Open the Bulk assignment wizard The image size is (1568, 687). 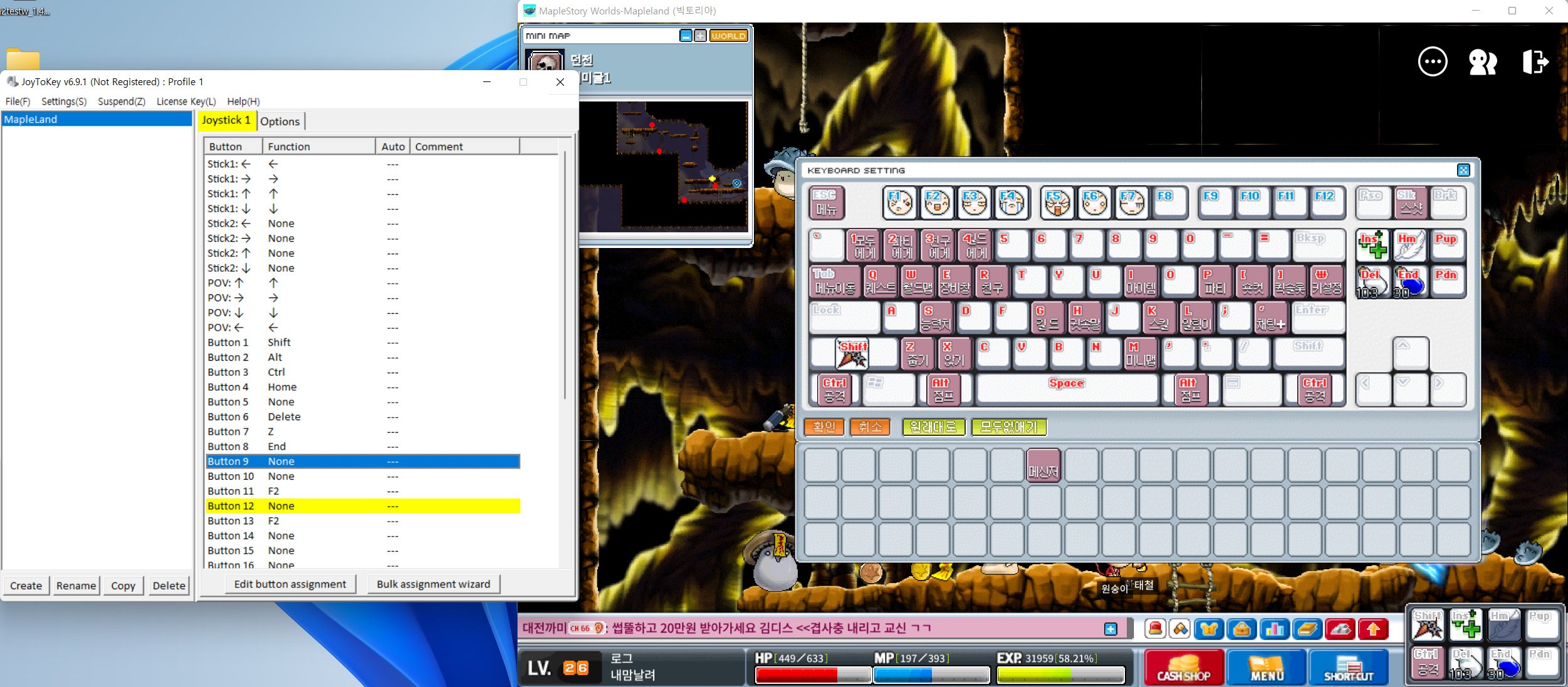click(x=434, y=584)
